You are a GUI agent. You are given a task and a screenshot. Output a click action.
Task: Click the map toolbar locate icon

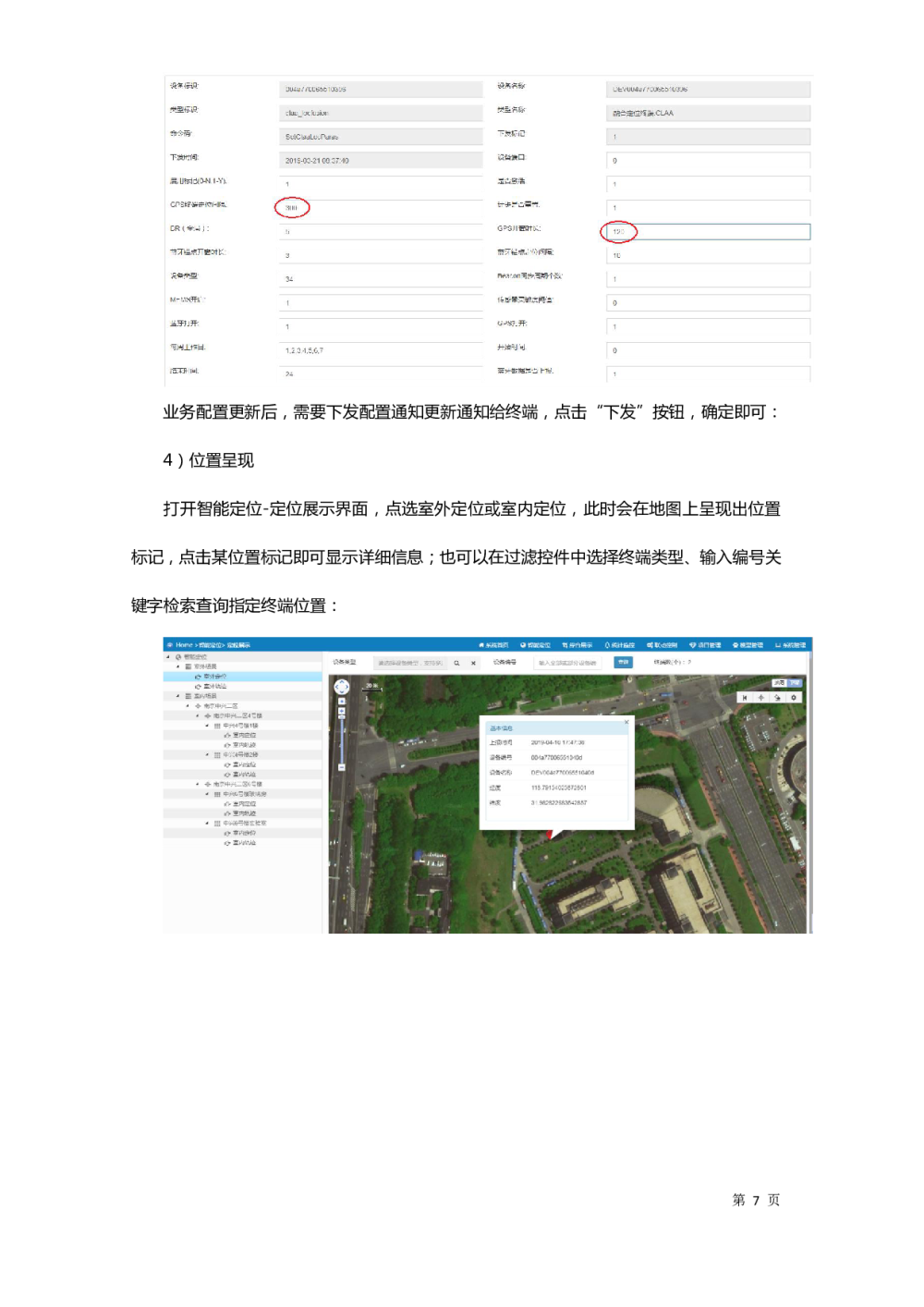(760, 698)
